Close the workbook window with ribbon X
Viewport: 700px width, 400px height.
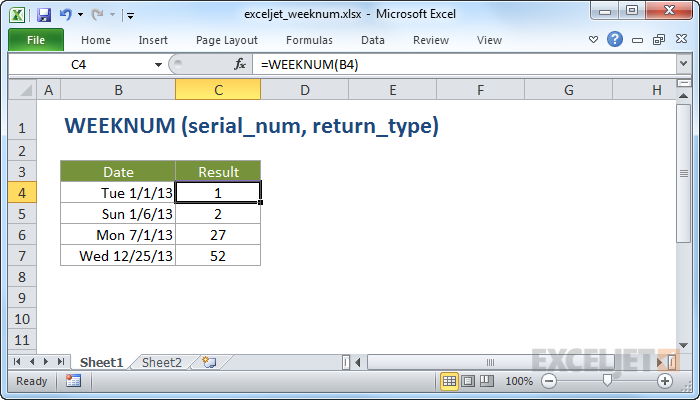tap(681, 39)
